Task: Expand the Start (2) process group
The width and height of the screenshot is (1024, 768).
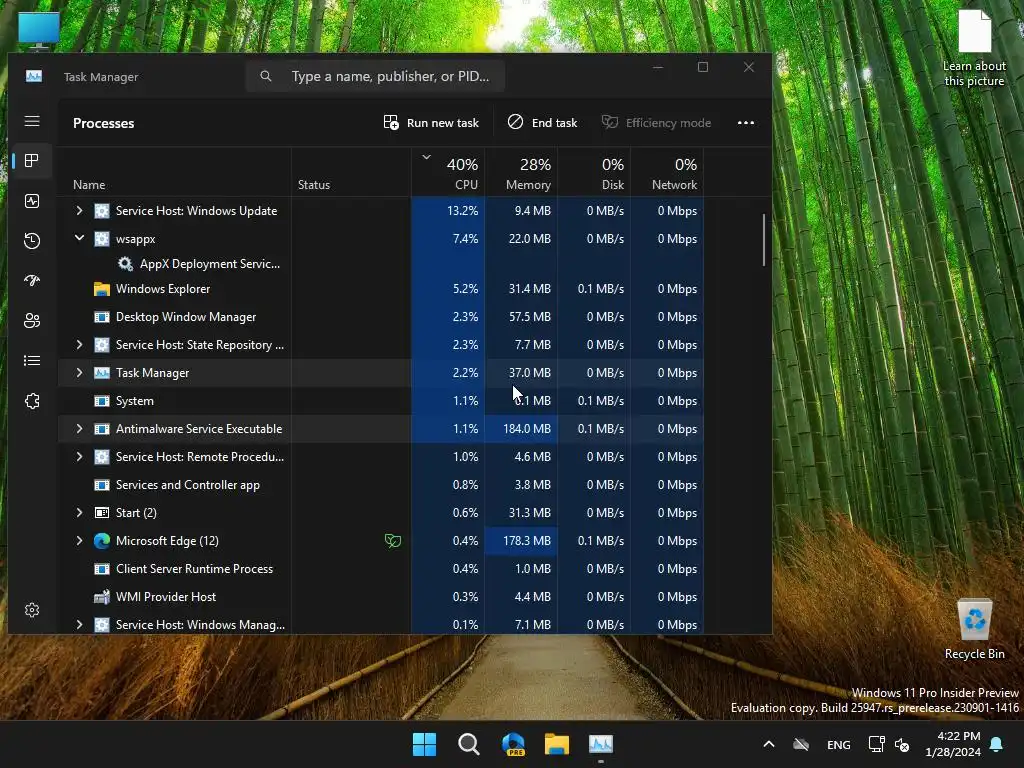Action: 79,513
